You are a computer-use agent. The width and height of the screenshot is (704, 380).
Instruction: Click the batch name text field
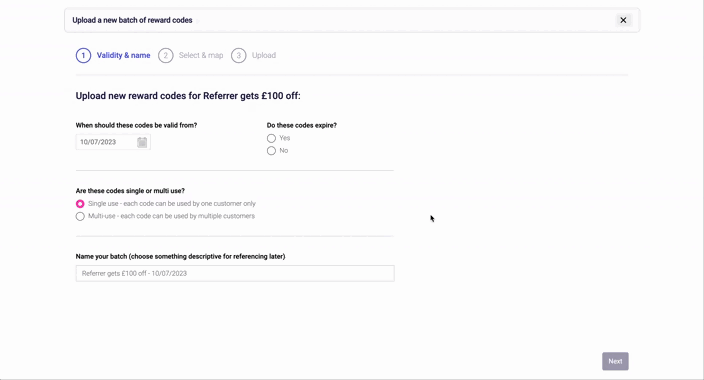[235, 273]
